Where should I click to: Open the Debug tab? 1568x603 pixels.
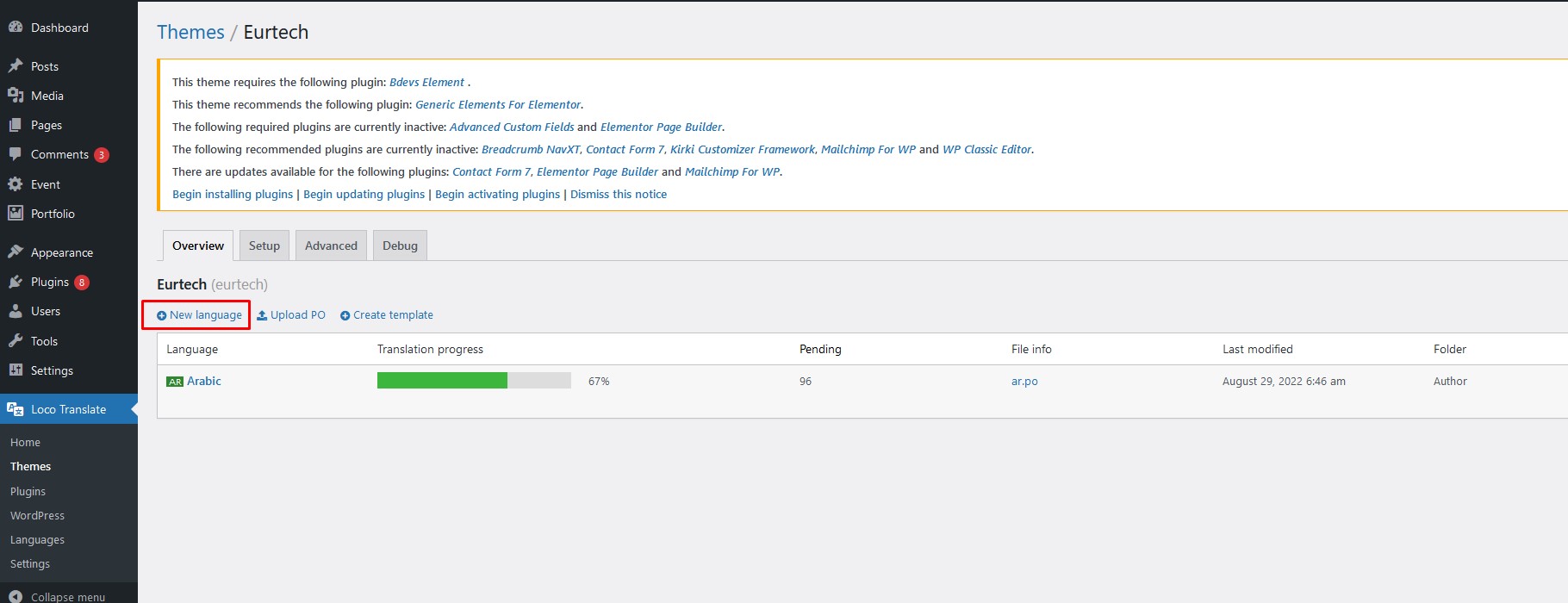400,246
